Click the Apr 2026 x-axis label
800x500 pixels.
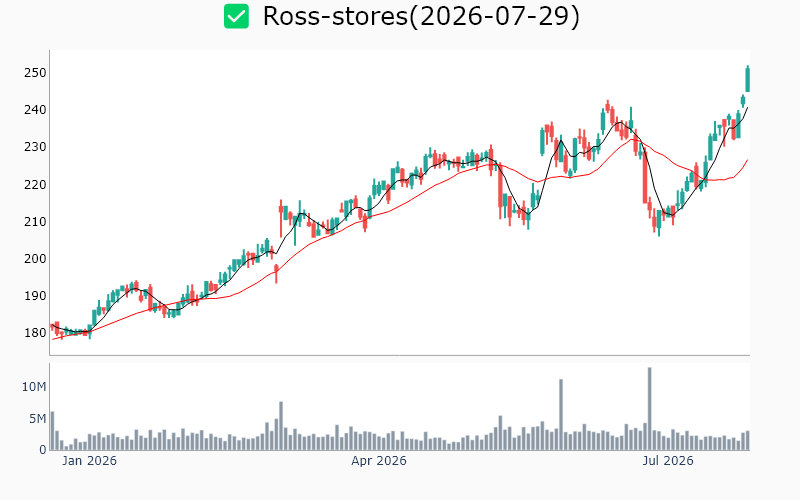pyautogui.click(x=379, y=461)
